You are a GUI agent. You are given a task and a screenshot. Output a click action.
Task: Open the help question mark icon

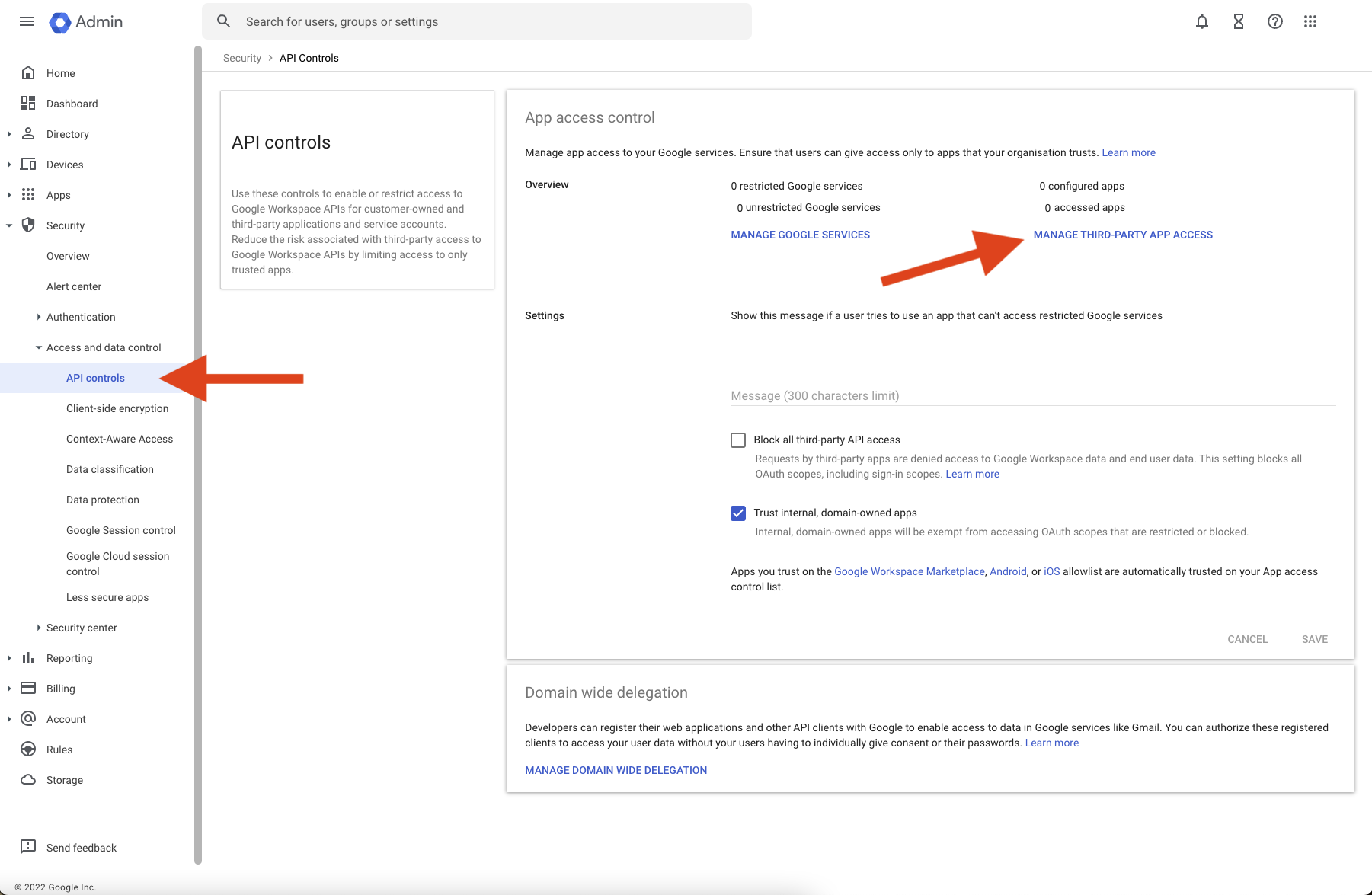click(x=1274, y=21)
